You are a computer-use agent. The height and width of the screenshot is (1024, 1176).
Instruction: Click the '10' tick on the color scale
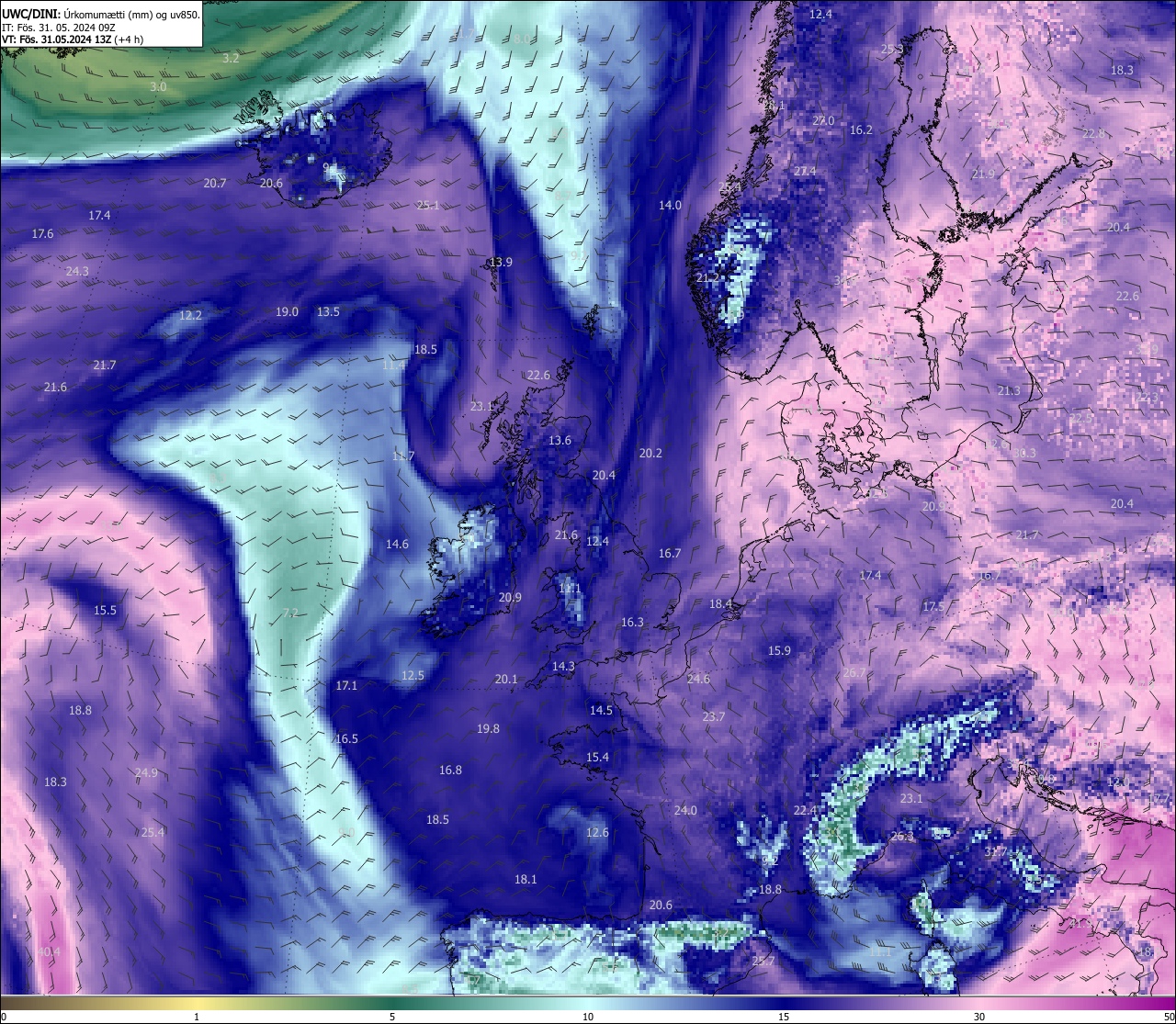(x=588, y=1017)
